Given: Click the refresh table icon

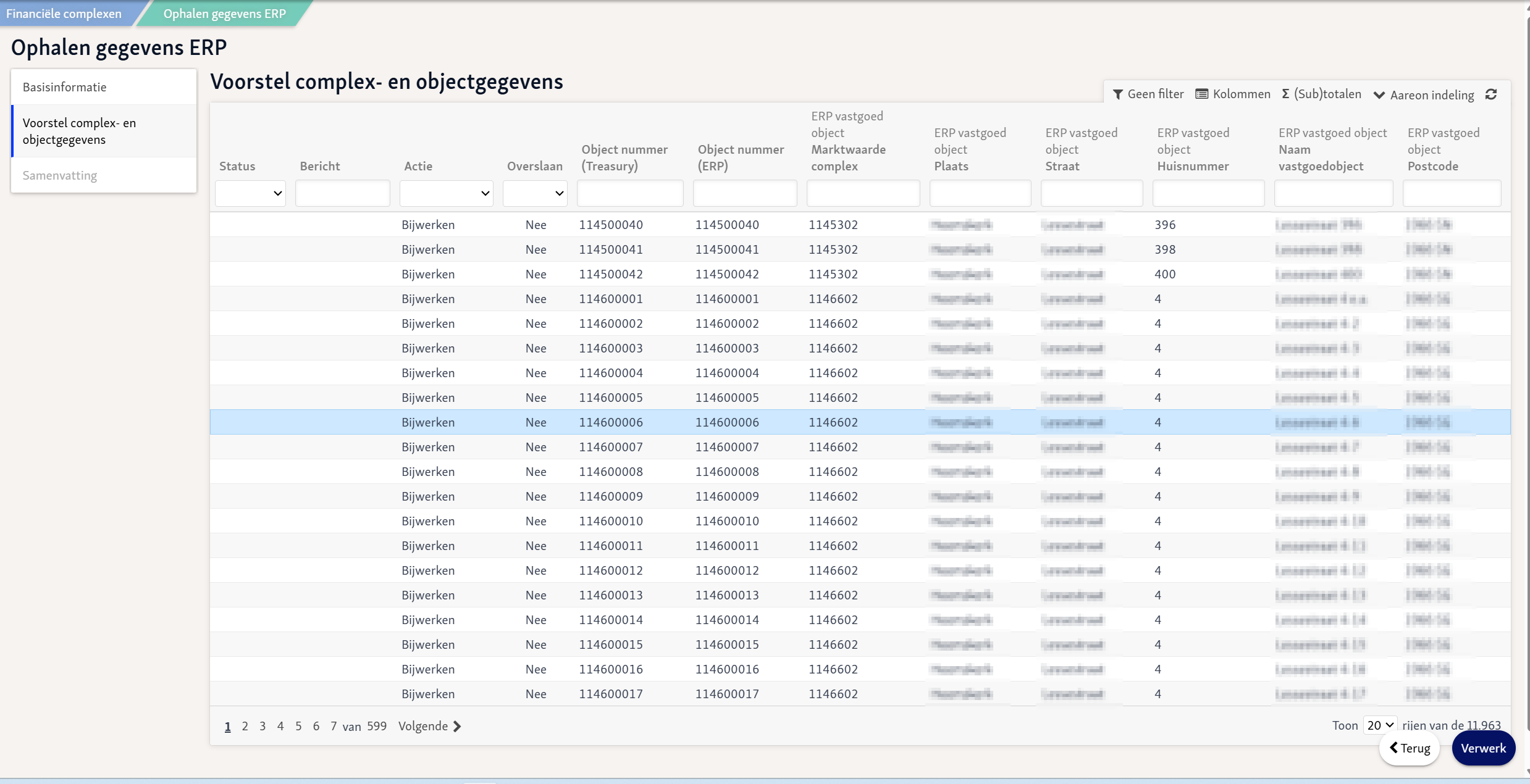Looking at the screenshot, I should 1491,94.
